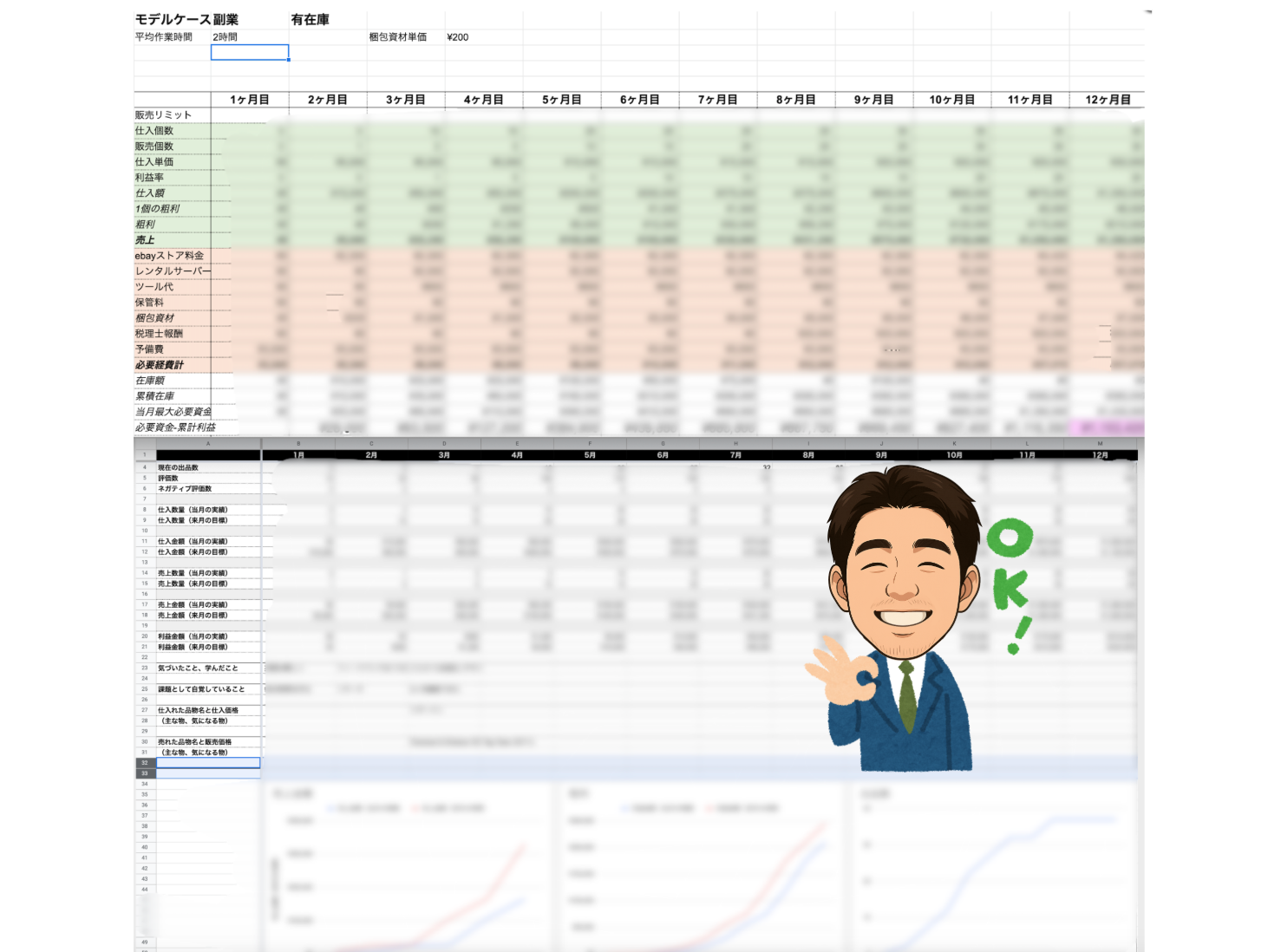This screenshot has height=952, width=1268.
Task: Select '仕入れた品物名と仕入価格' label cell
Action: 198,710
